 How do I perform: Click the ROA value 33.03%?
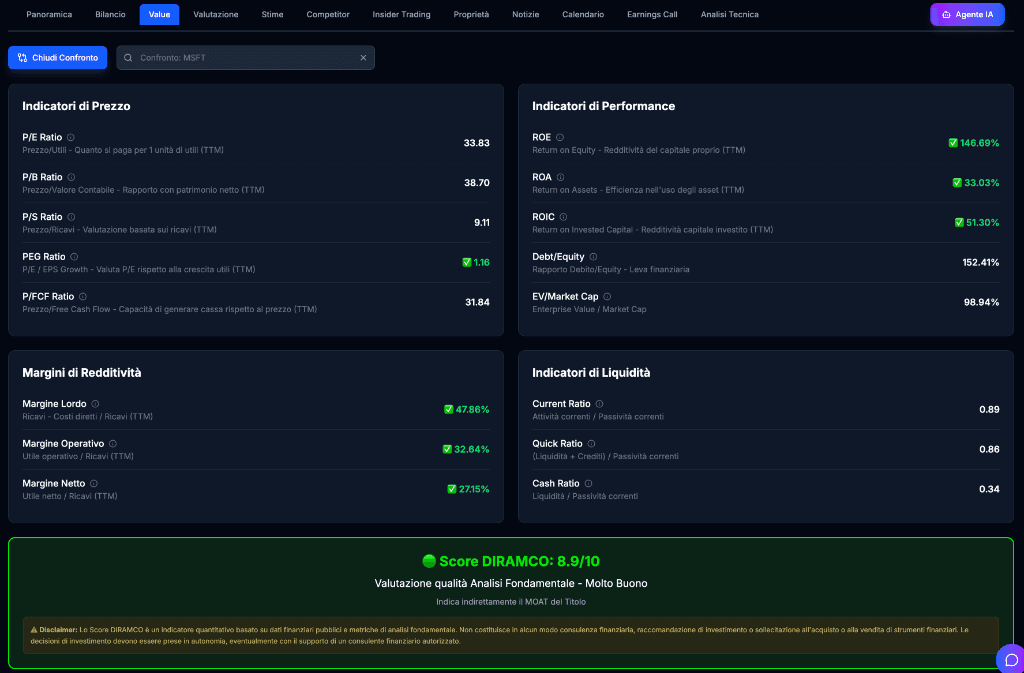(982, 183)
